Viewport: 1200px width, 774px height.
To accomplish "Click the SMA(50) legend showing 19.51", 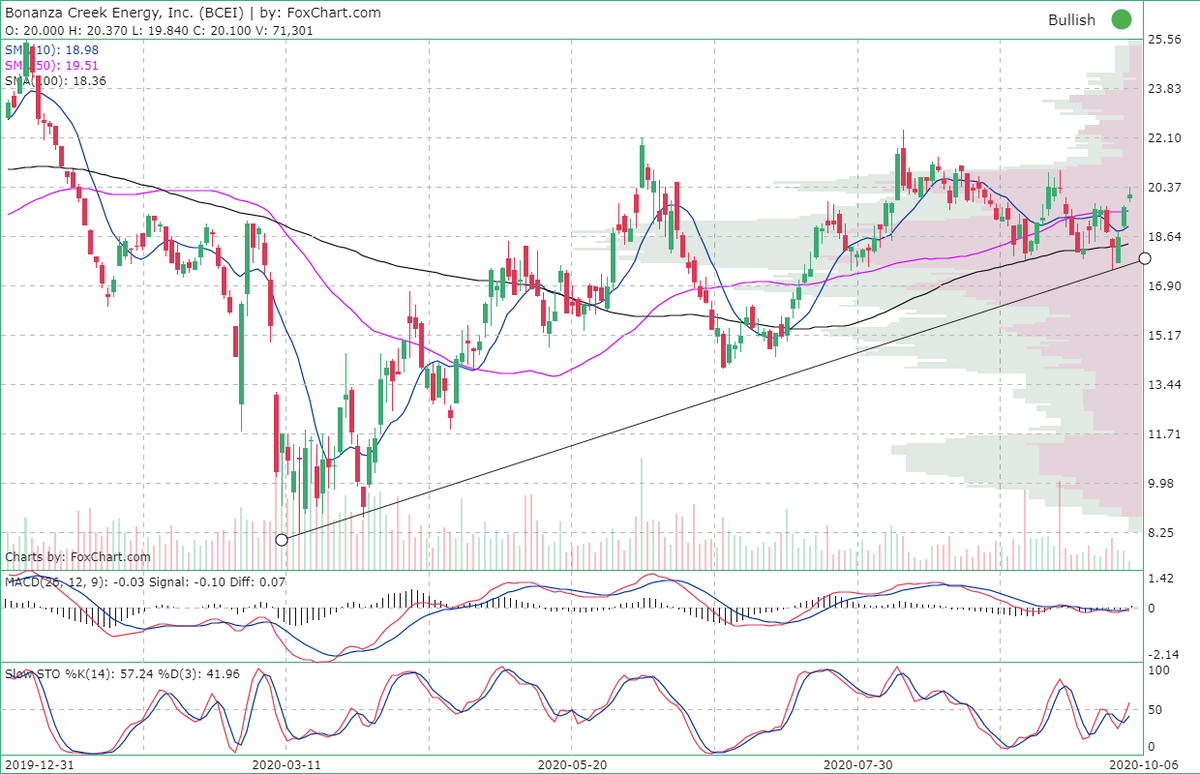I will coord(53,65).
